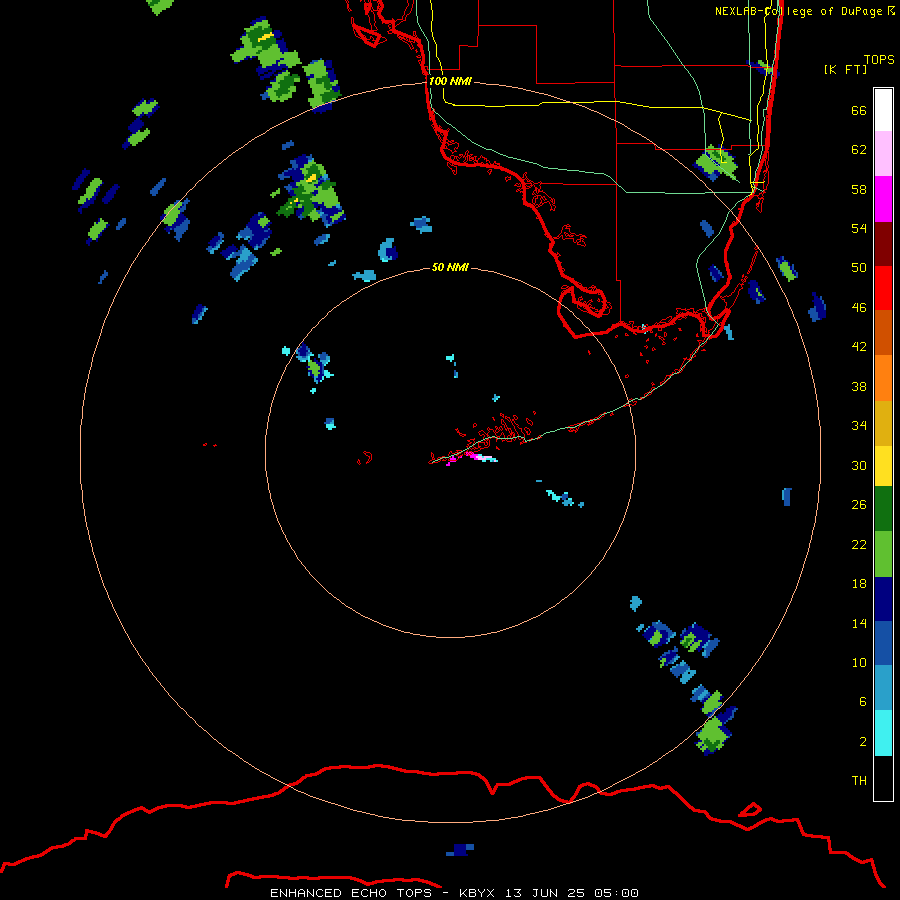Click the TOPS legend title
This screenshot has height=900, width=900.
click(879, 59)
